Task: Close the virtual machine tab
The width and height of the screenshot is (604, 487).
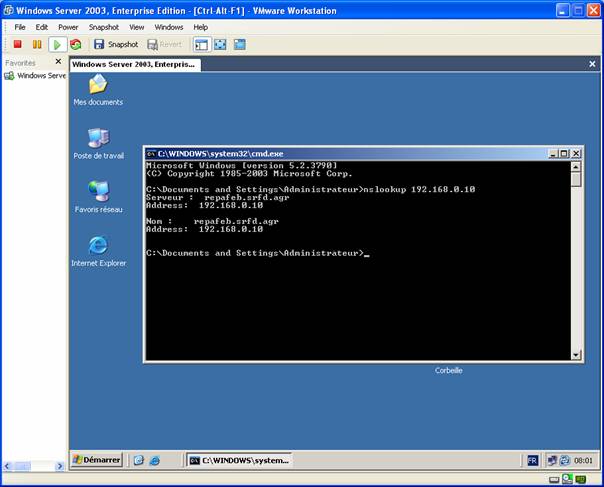Action: click(592, 64)
